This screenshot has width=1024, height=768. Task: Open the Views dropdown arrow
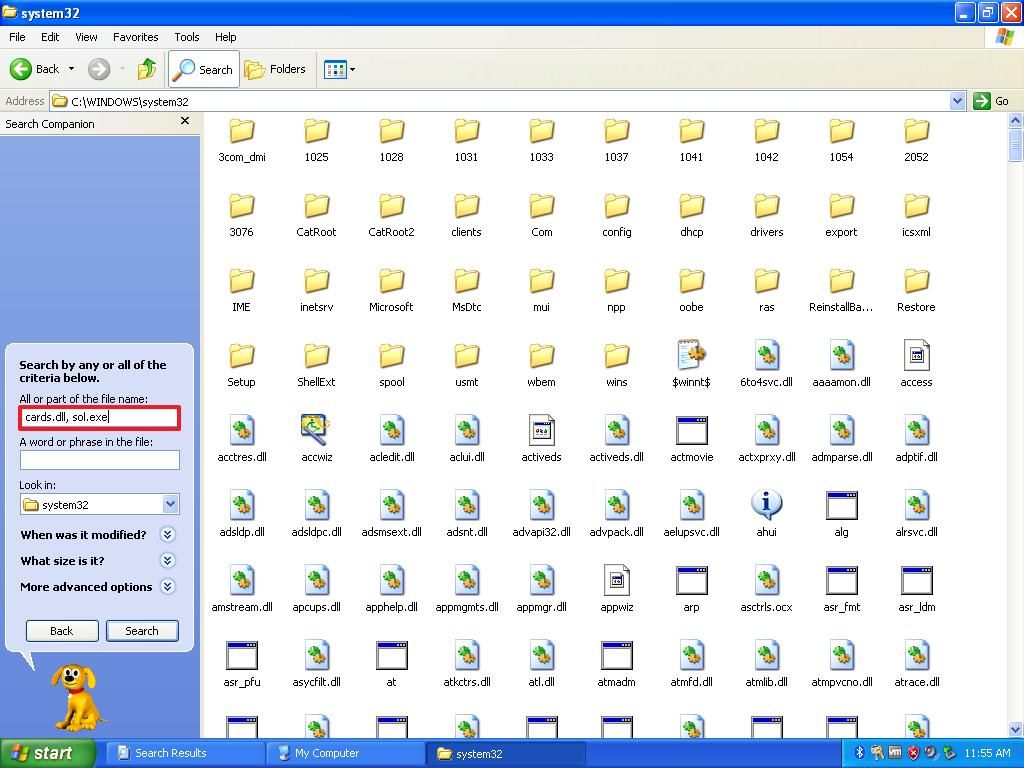tap(349, 69)
